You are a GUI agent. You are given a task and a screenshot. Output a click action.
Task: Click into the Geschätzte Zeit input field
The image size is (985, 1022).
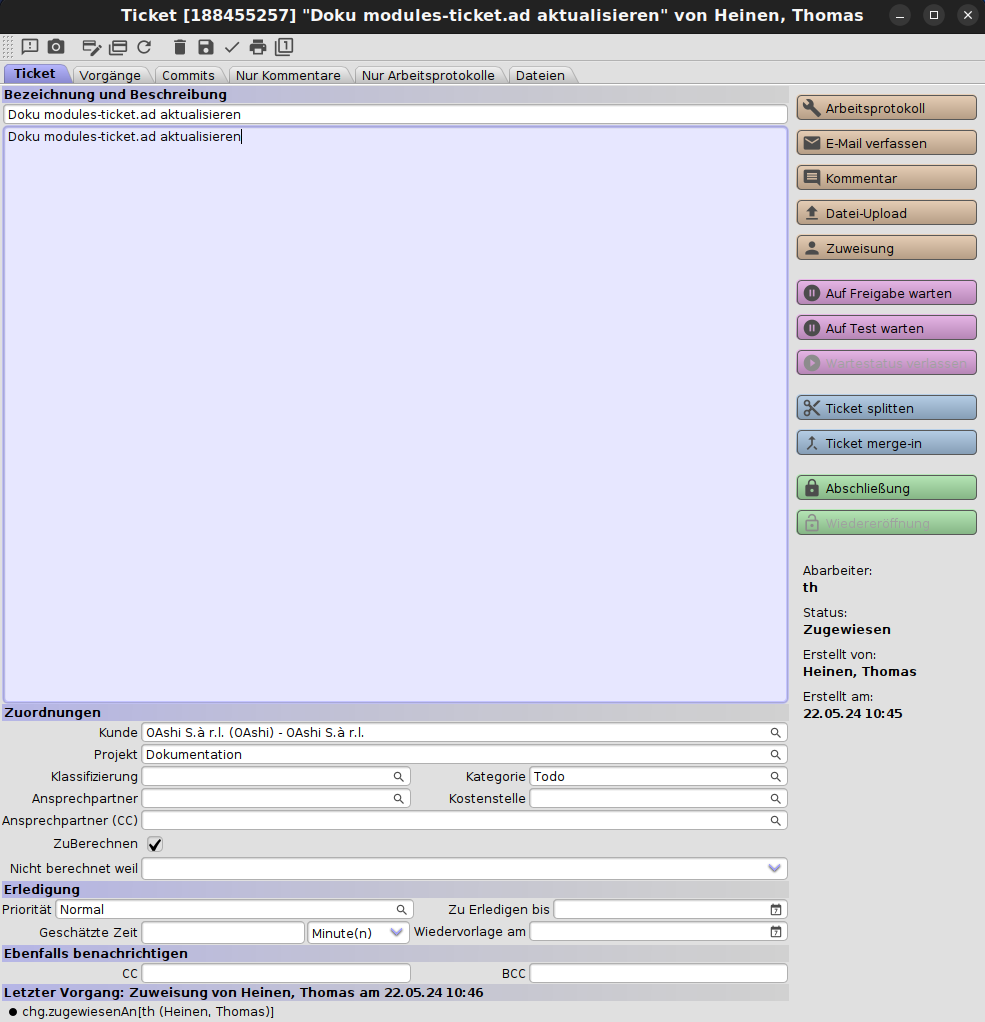coord(222,933)
